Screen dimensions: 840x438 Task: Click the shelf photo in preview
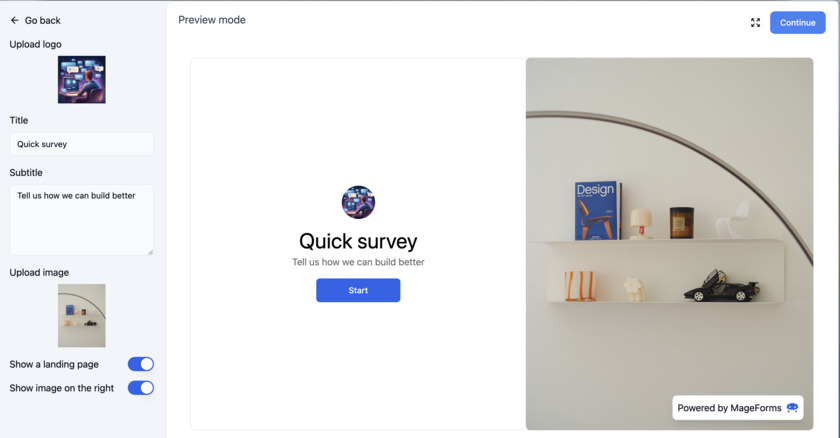tap(669, 244)
